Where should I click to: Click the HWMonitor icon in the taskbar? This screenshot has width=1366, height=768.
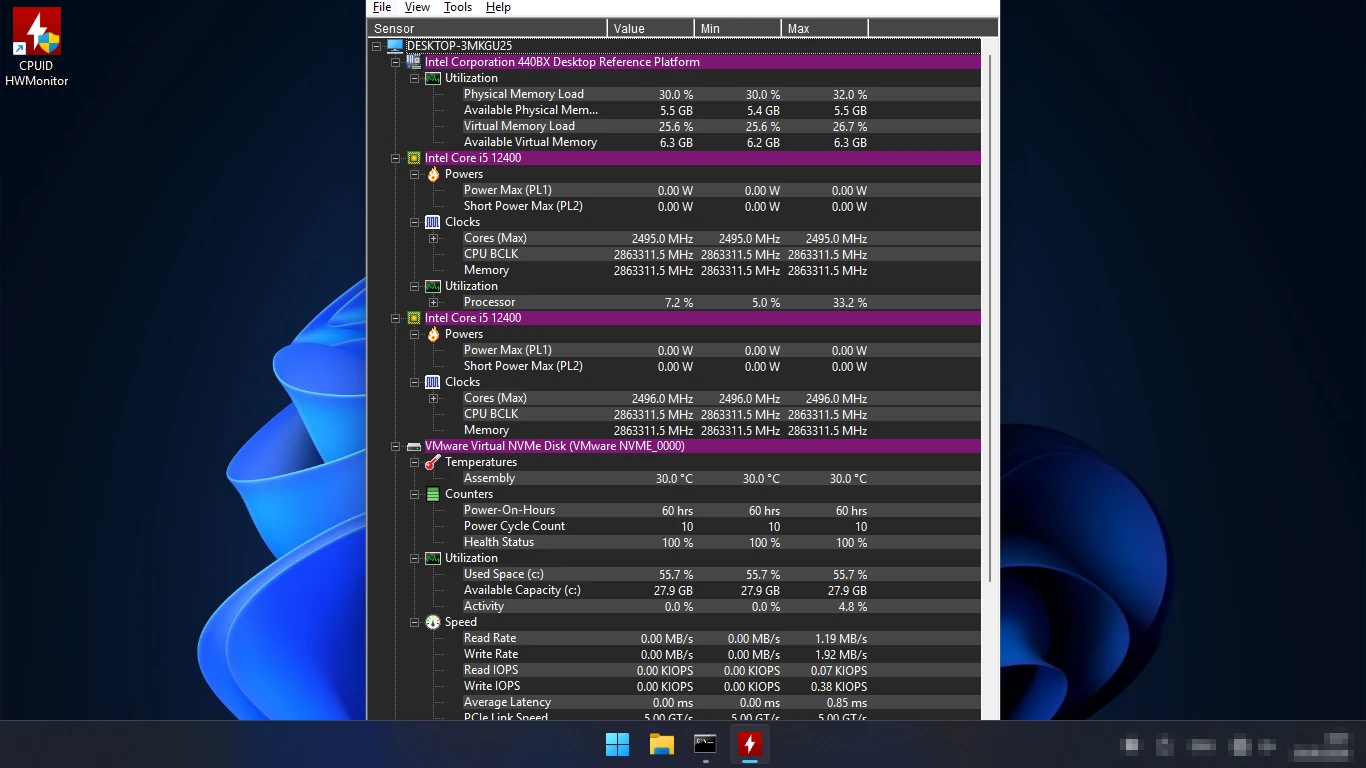(x=750, y=744)
